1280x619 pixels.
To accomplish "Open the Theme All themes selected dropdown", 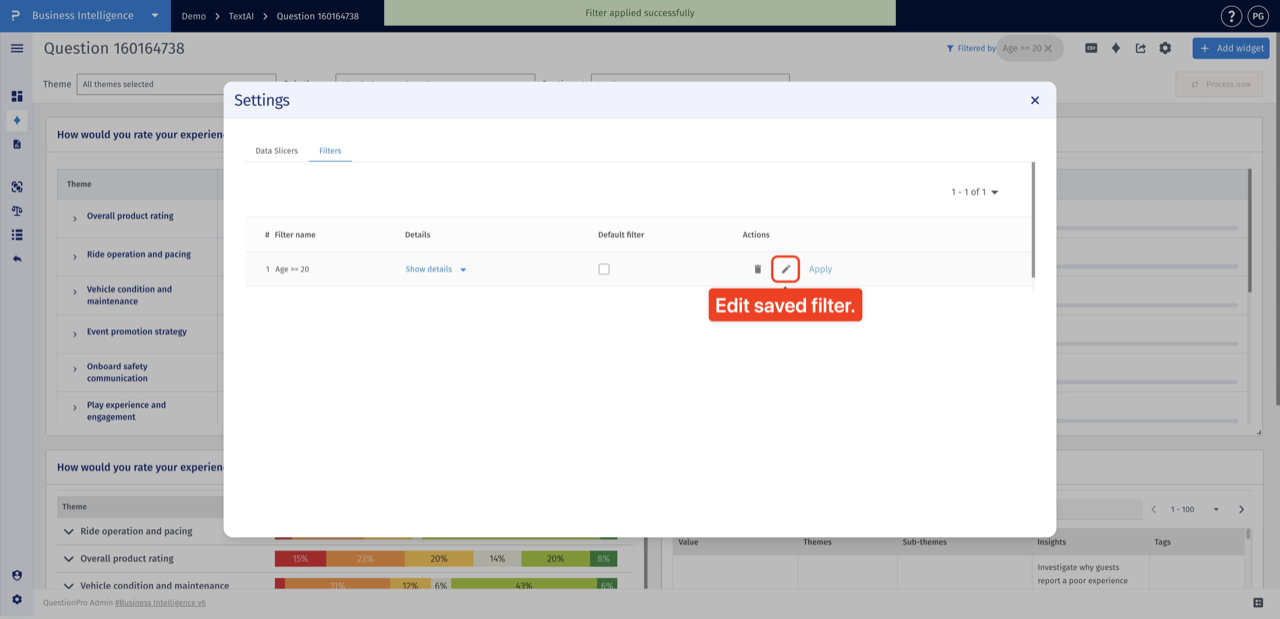I will [x=176, y=84].
